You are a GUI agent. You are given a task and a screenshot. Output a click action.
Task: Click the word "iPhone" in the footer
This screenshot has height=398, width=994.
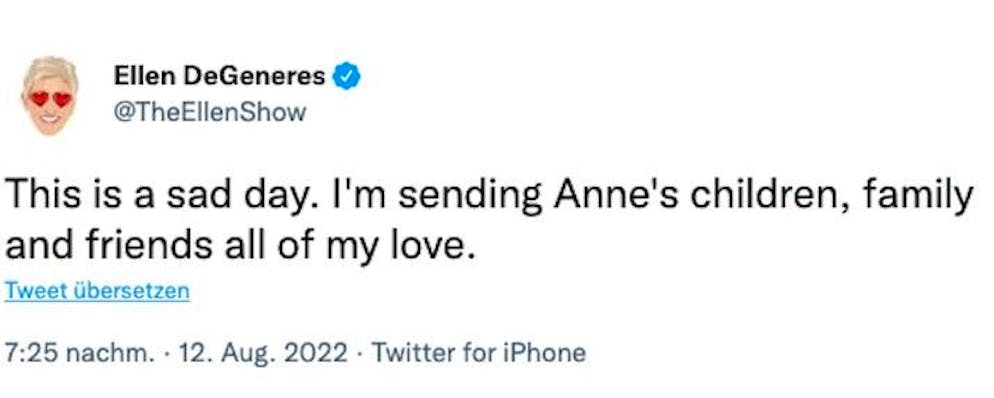[546, 352]
